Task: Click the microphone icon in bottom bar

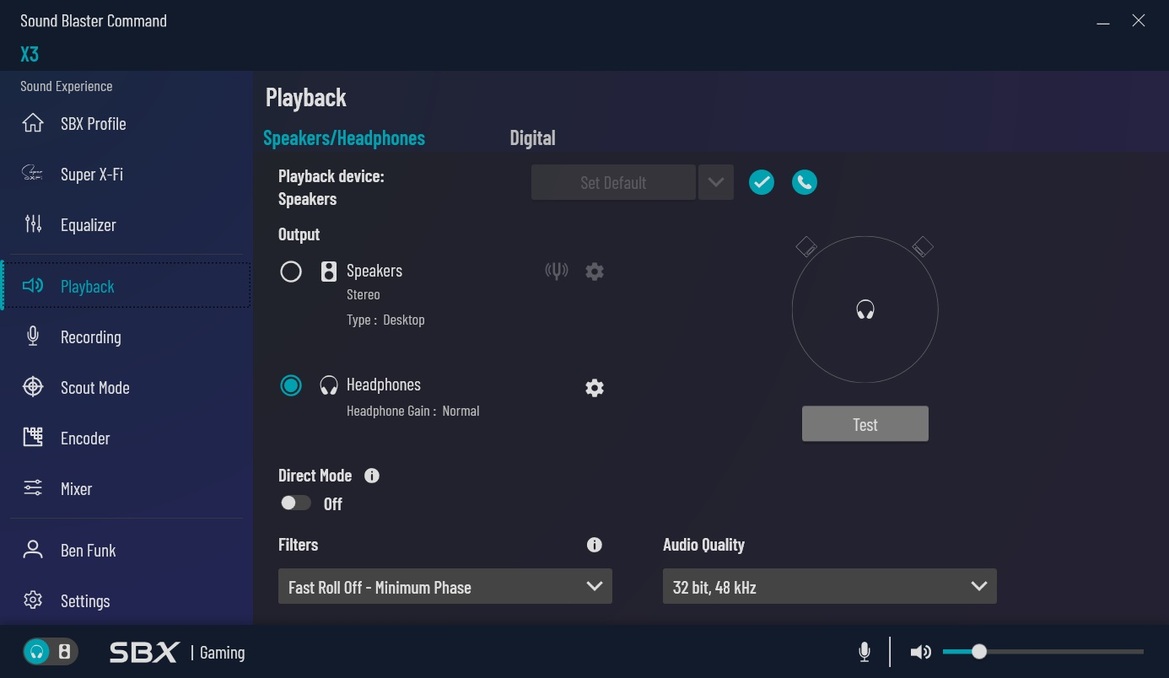Action: [864, 652]
